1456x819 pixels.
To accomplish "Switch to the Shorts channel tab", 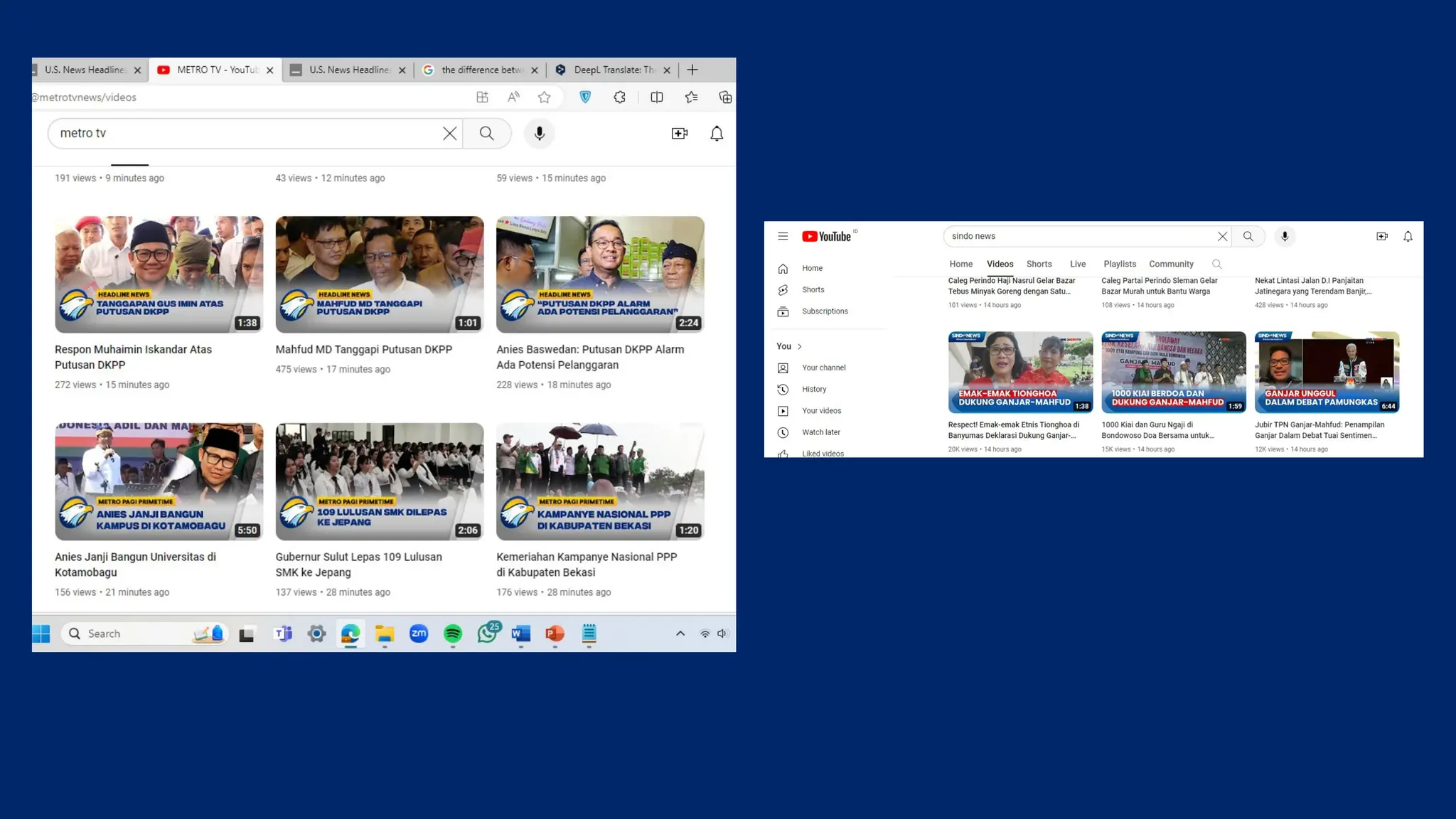I will (x=1039, y=264).
